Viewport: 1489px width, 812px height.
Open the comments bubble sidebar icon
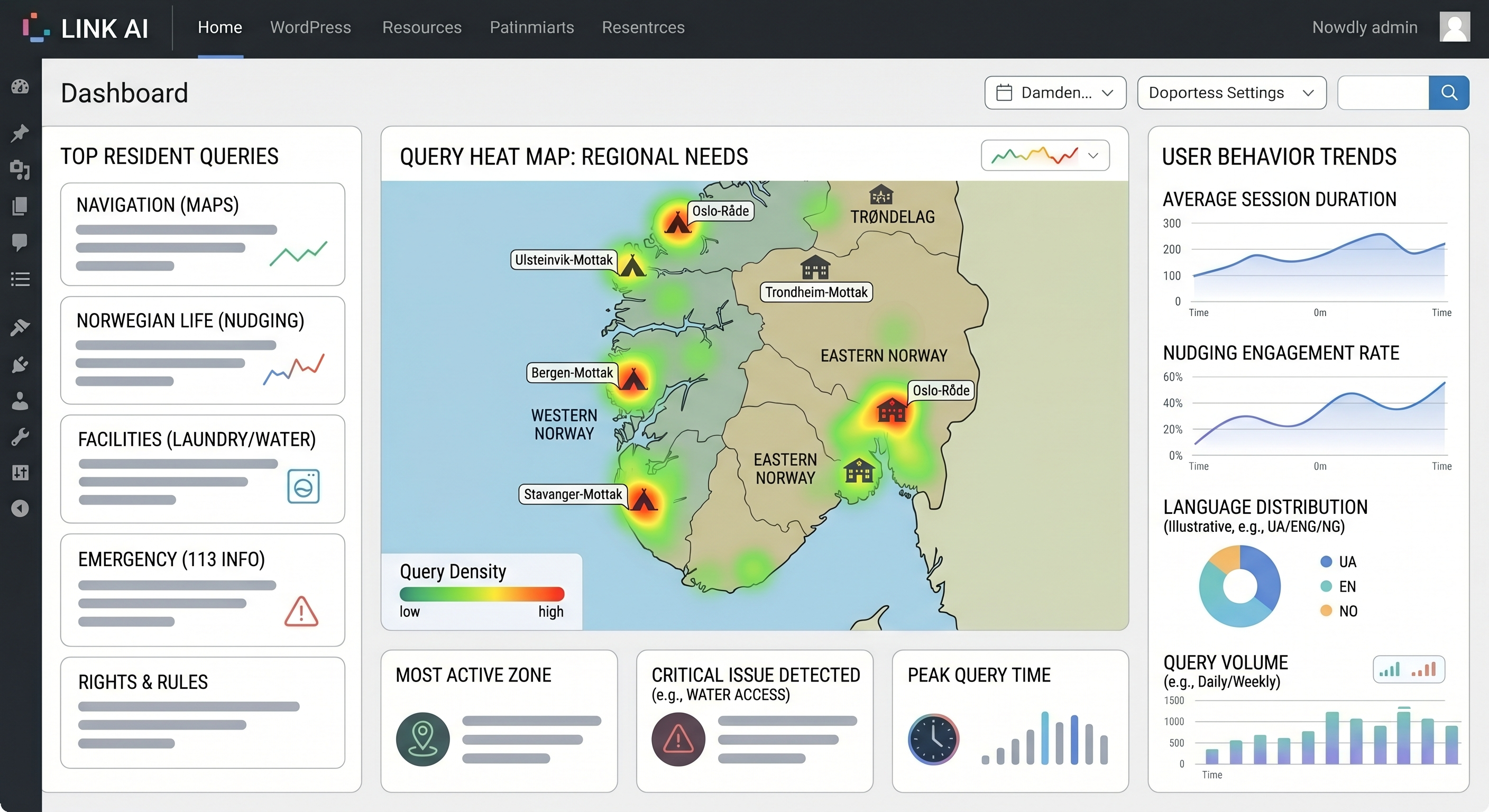[x=20, y=242]
